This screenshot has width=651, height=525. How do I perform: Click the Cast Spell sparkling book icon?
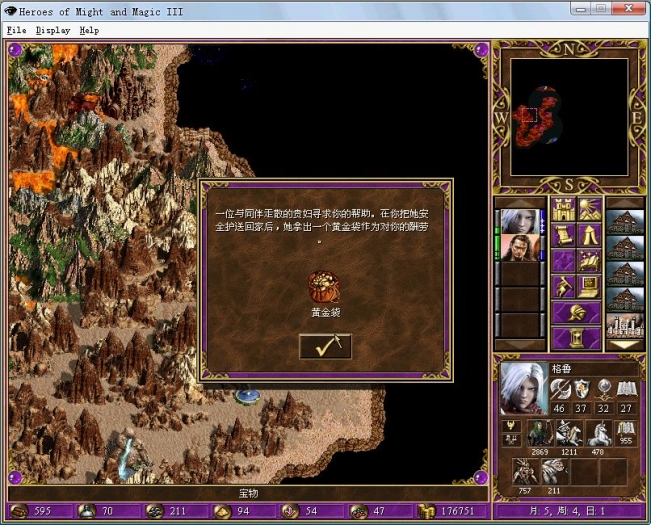click(x=589, y=261)
